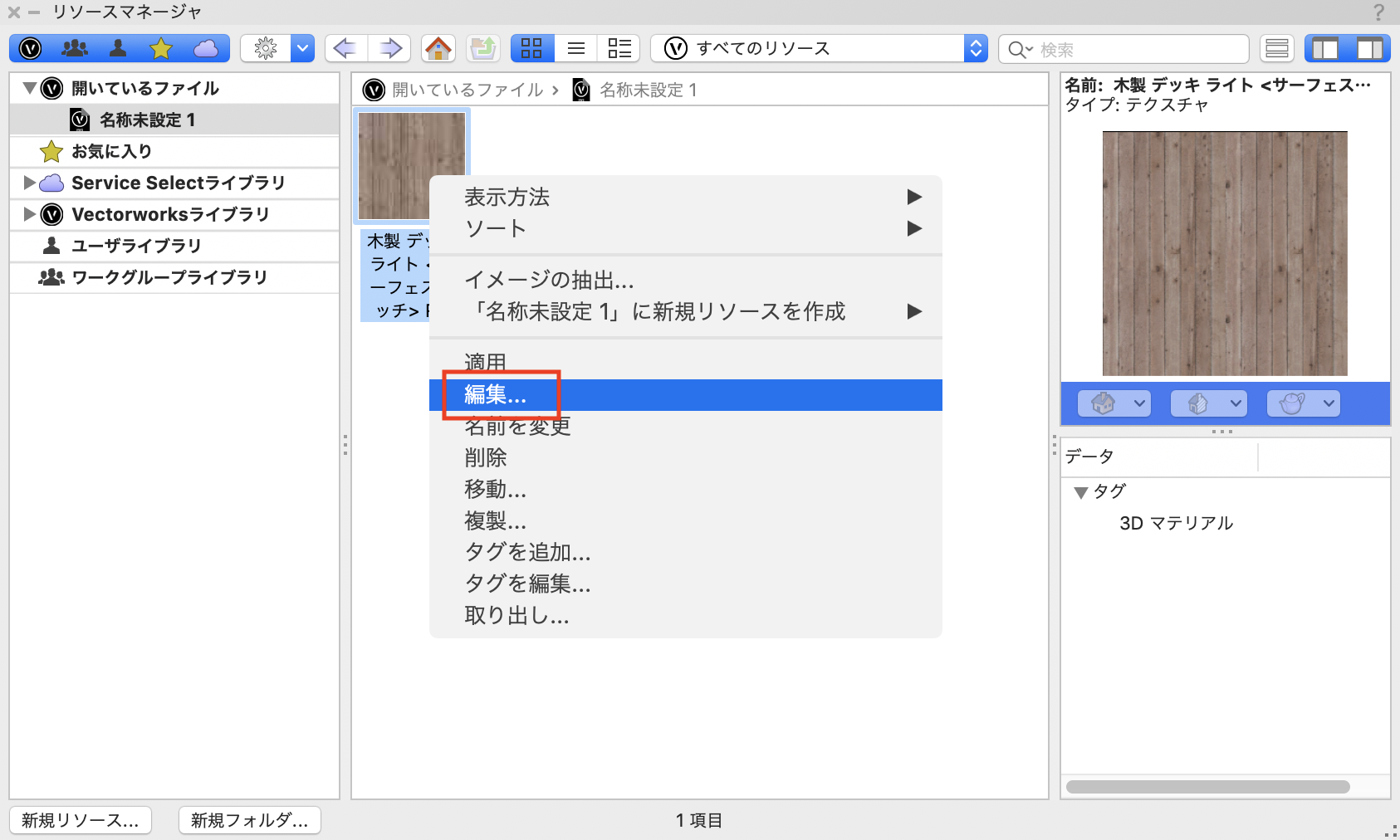Choose 編集... from the context menu
The height and width of the screenshot is (840, 1400).
pos(495,396)
